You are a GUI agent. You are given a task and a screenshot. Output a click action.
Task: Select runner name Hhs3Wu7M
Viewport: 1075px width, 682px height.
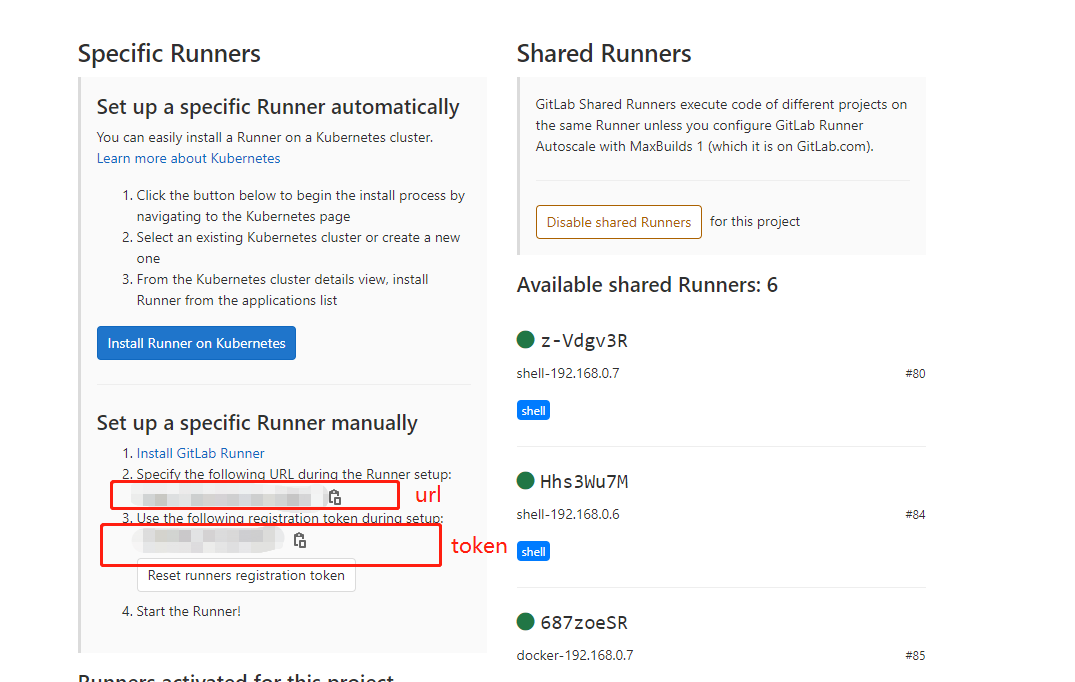(x=584, y=482)
